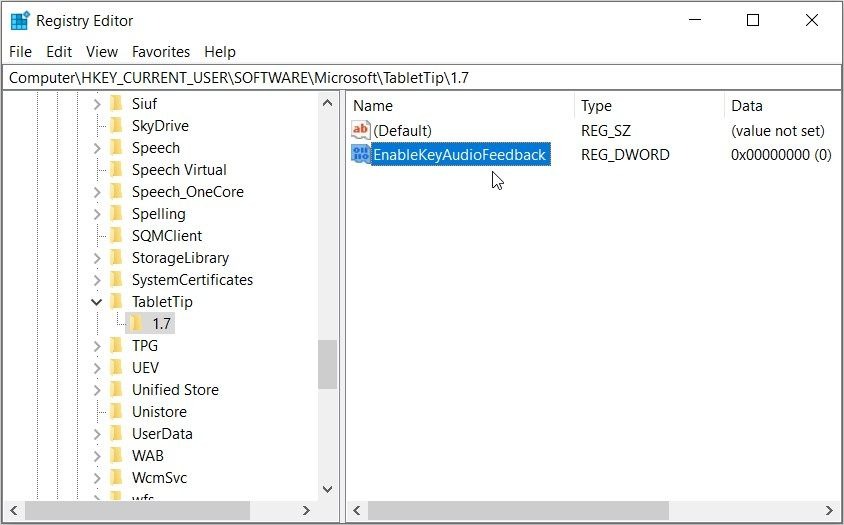
Task: Open the Favorites menu
Action: (x=161, y=52)
